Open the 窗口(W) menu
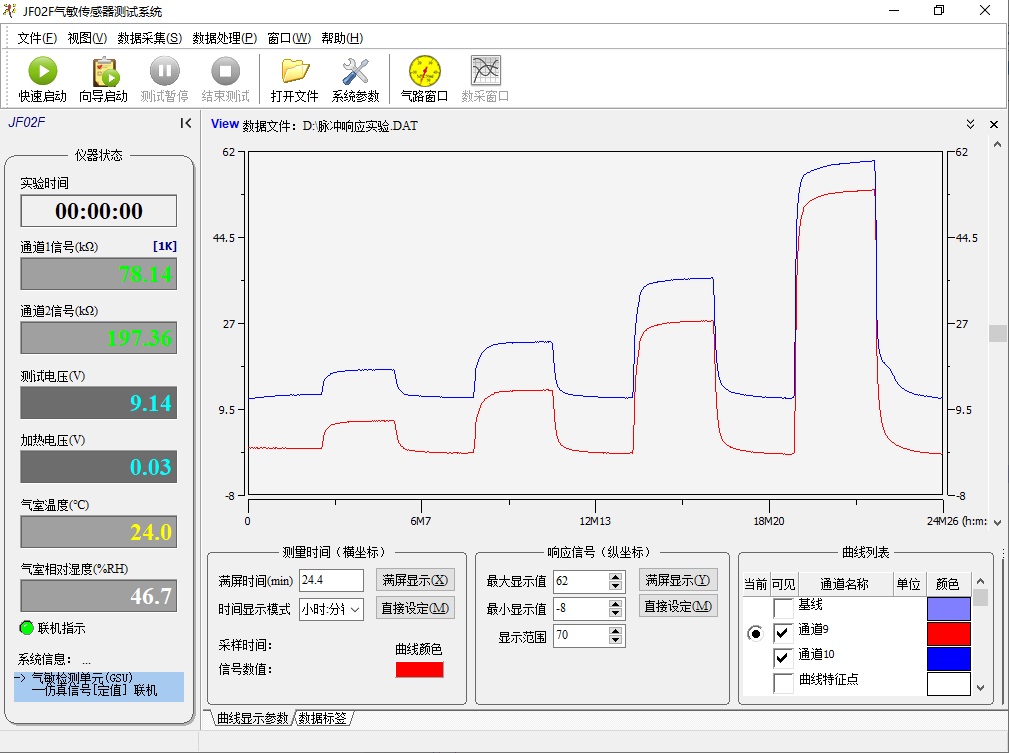This screenshot has width=1009, height=753. [x=289, y=38]
